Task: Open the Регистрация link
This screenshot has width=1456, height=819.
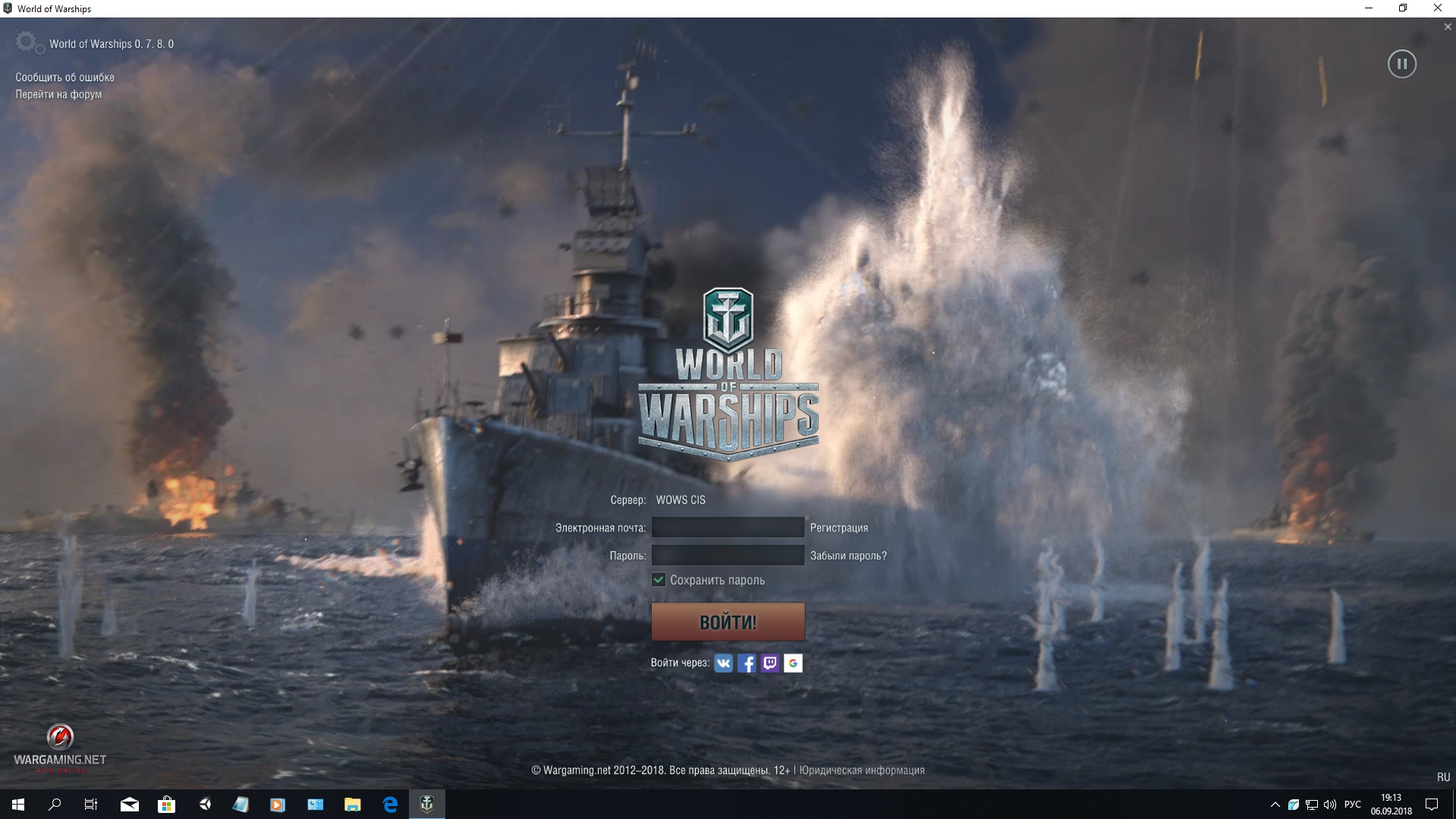Action: point(838,528)
